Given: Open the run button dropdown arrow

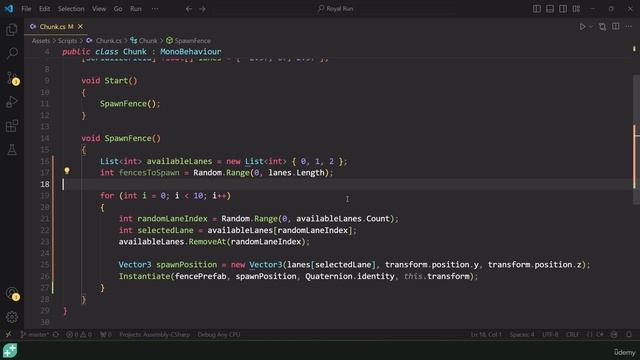Looking at the screenshot, I should pos(591,27).
